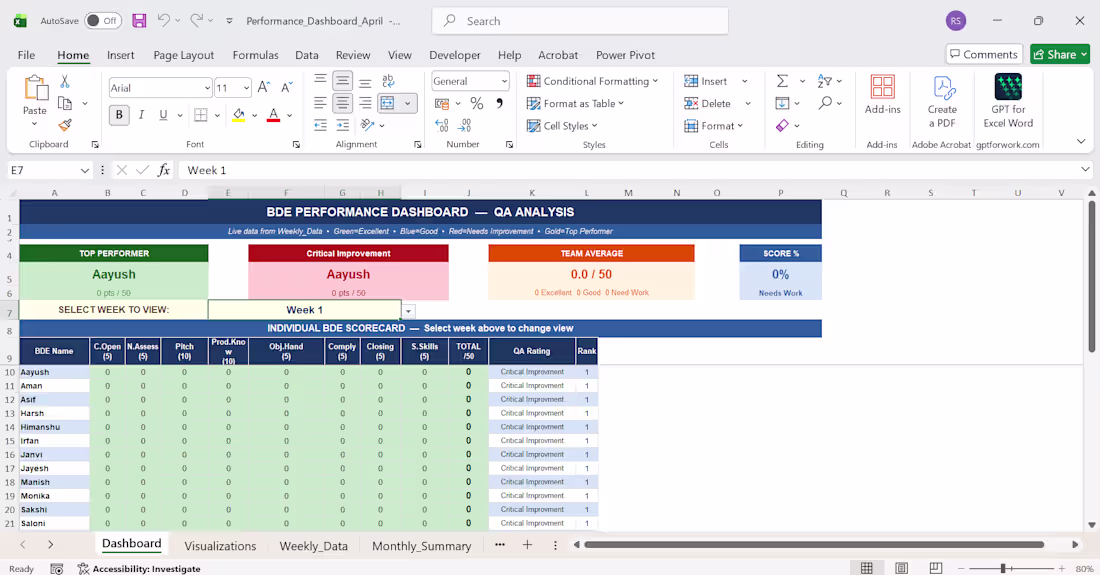
Task: Click the Orientation text angle icon
Action: pyautogui.click(x=368, y=126)
